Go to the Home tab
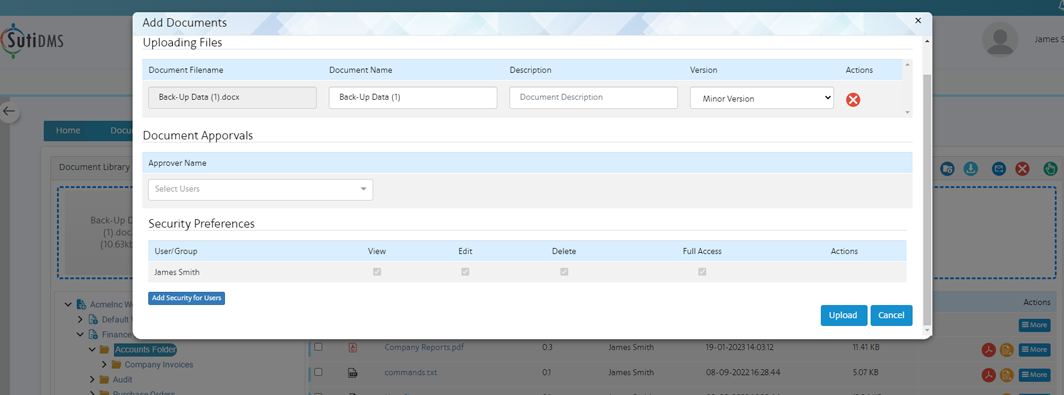Image resolution: width=1064 pixels, height=395 pixels. pyautogui.click(x=68, y=130)
